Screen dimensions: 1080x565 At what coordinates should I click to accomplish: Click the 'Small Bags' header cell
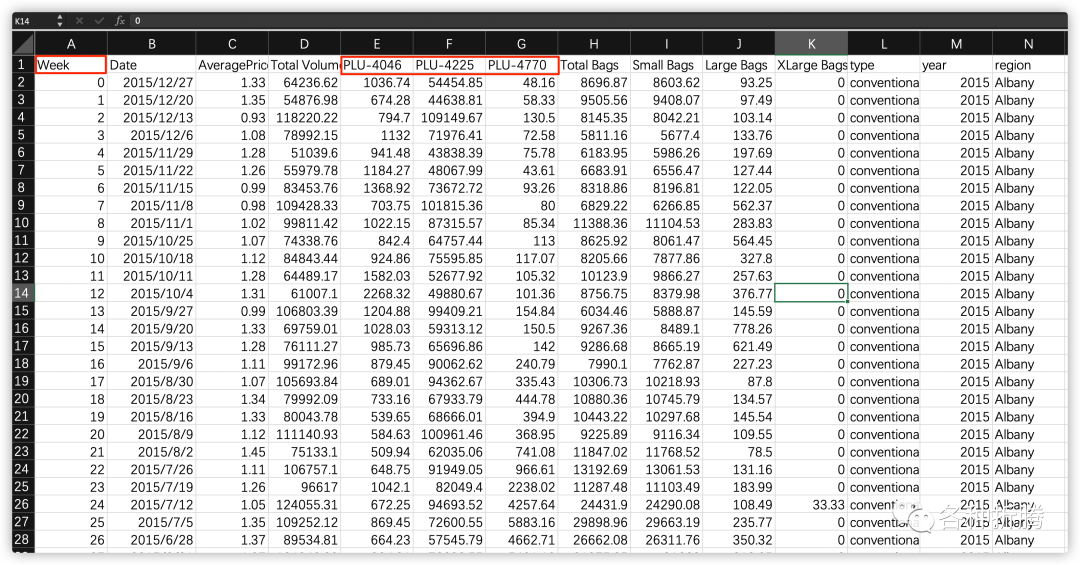click(666, 65)
